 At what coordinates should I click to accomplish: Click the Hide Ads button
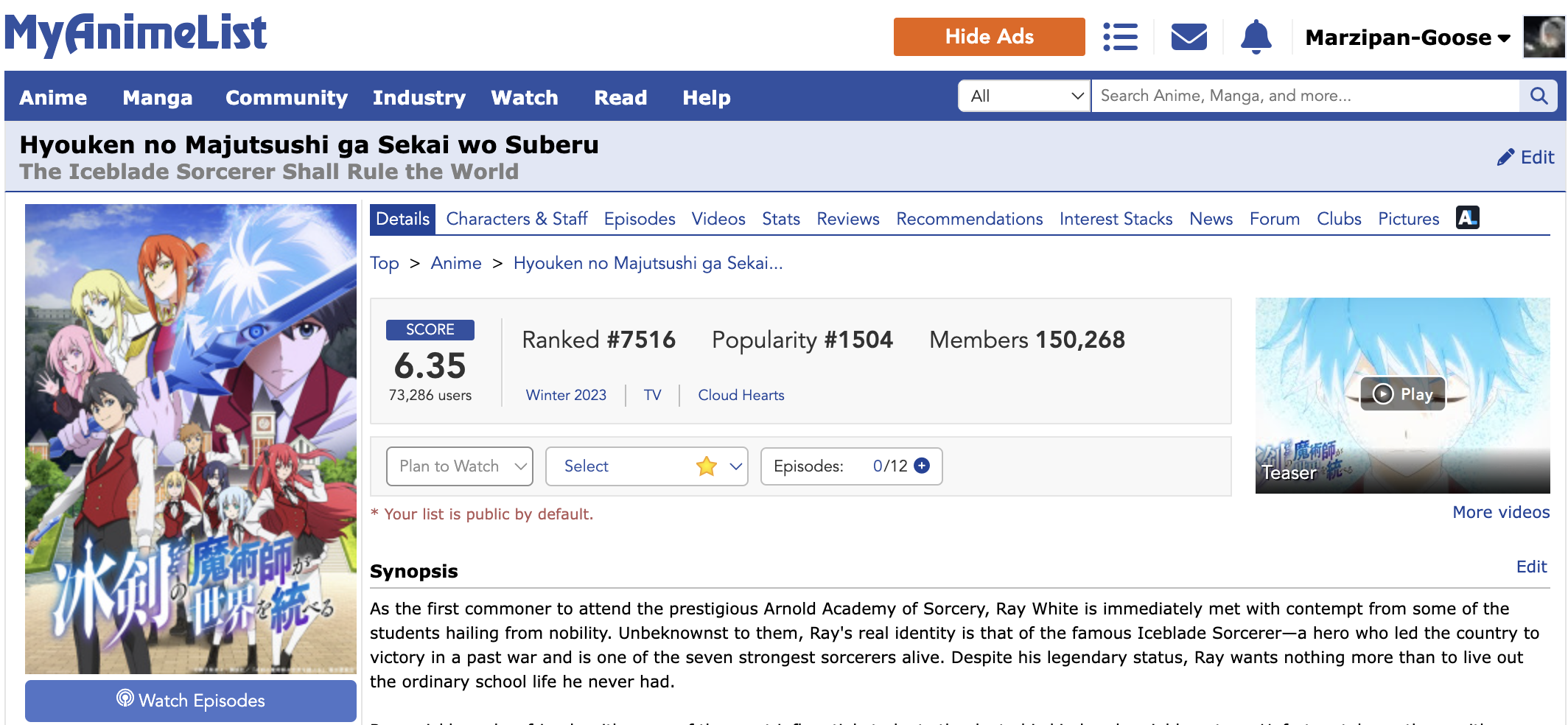[x=989, y=37]
